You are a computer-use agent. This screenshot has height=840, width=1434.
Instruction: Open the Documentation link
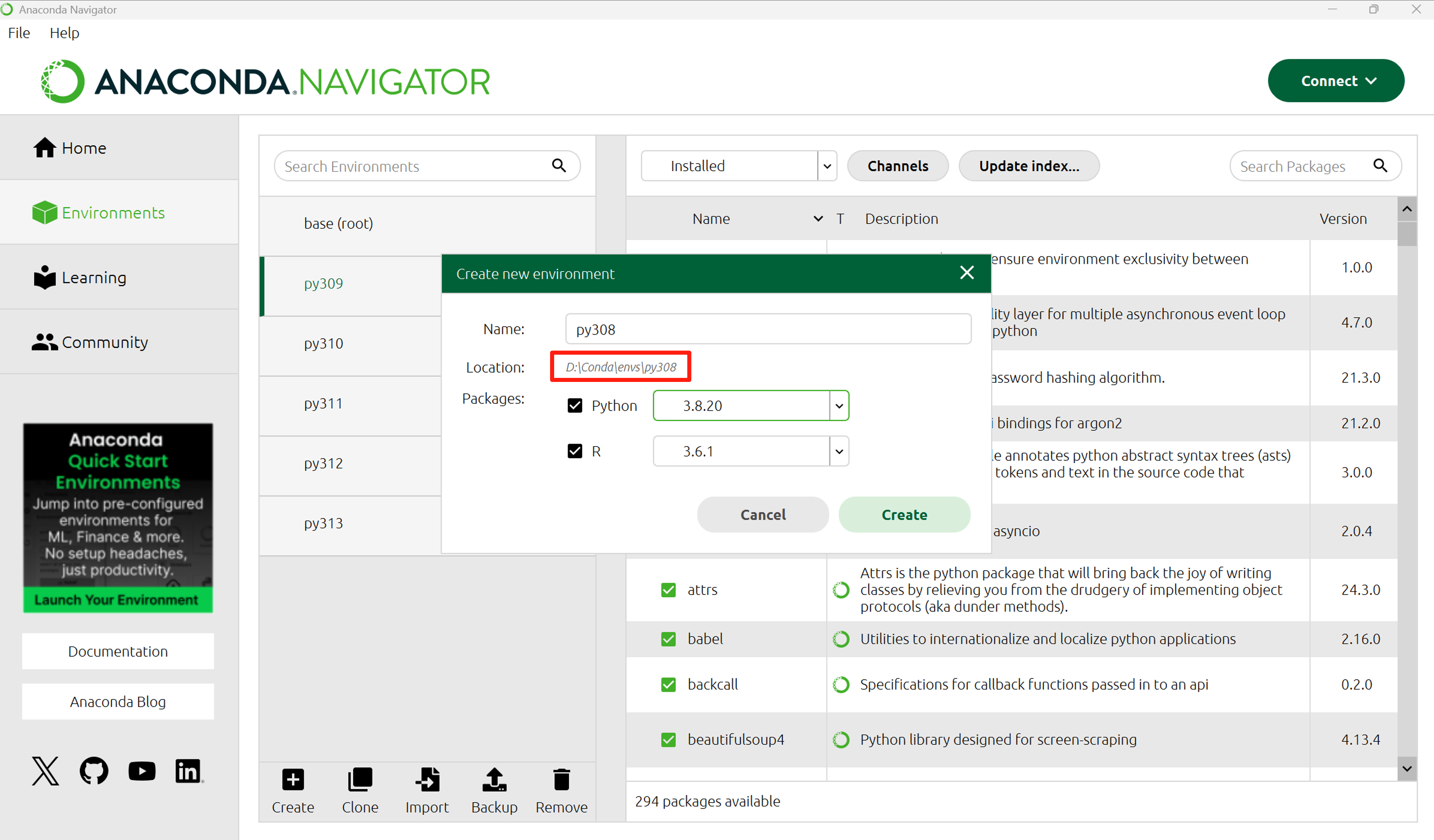coord(118,651)
